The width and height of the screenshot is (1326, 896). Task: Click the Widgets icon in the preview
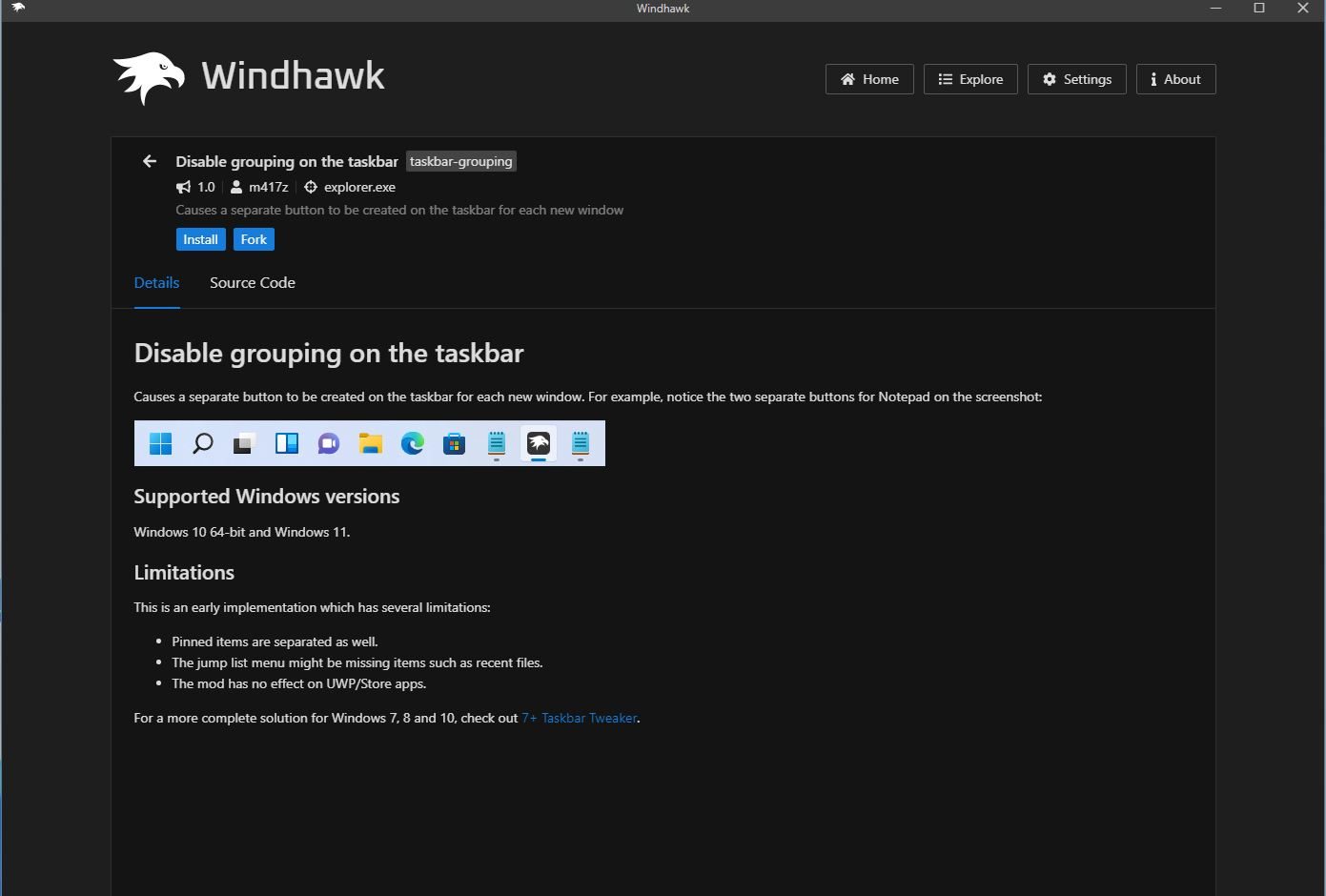tap(287, 443)
